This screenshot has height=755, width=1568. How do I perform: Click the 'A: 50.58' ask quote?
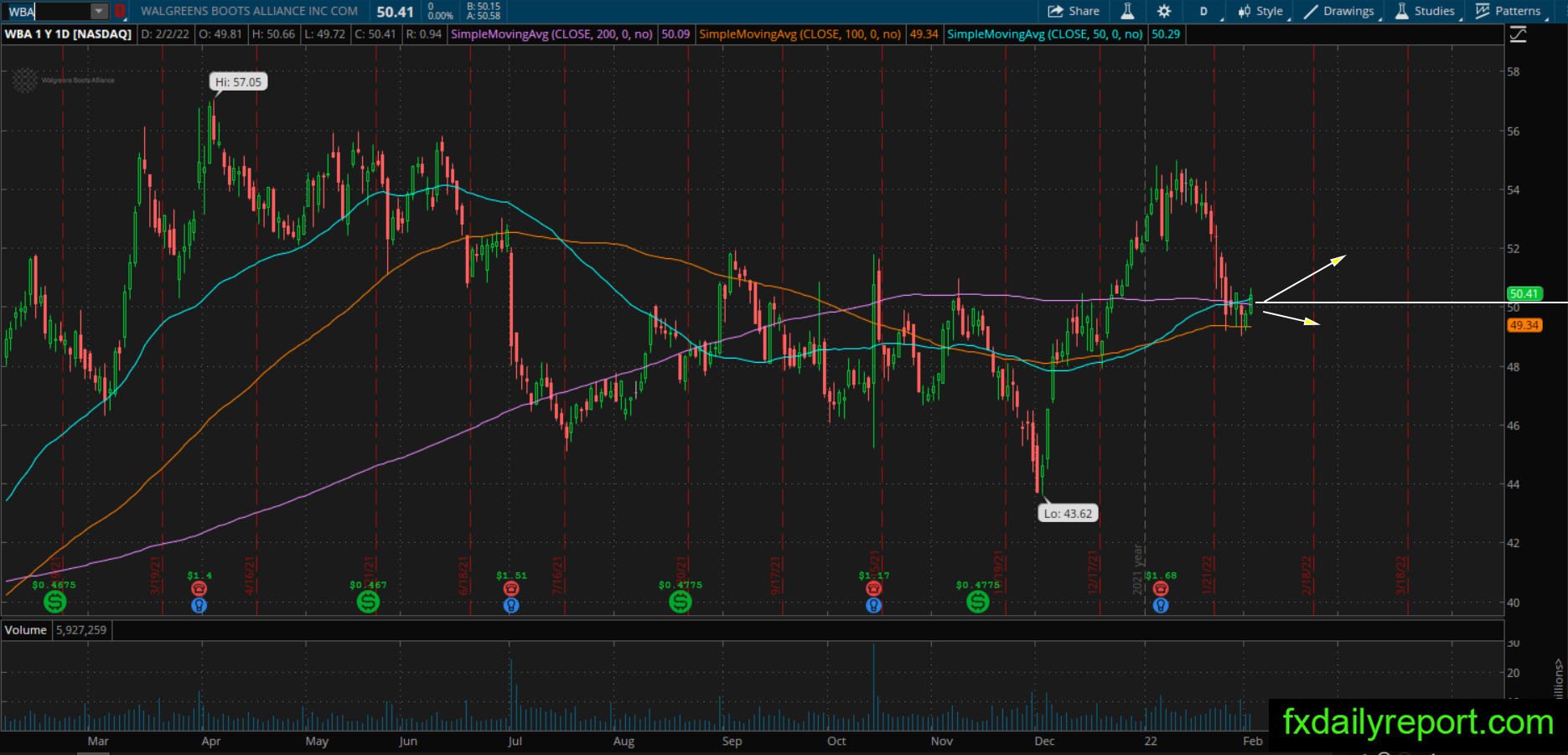click(x=484, y=16)
